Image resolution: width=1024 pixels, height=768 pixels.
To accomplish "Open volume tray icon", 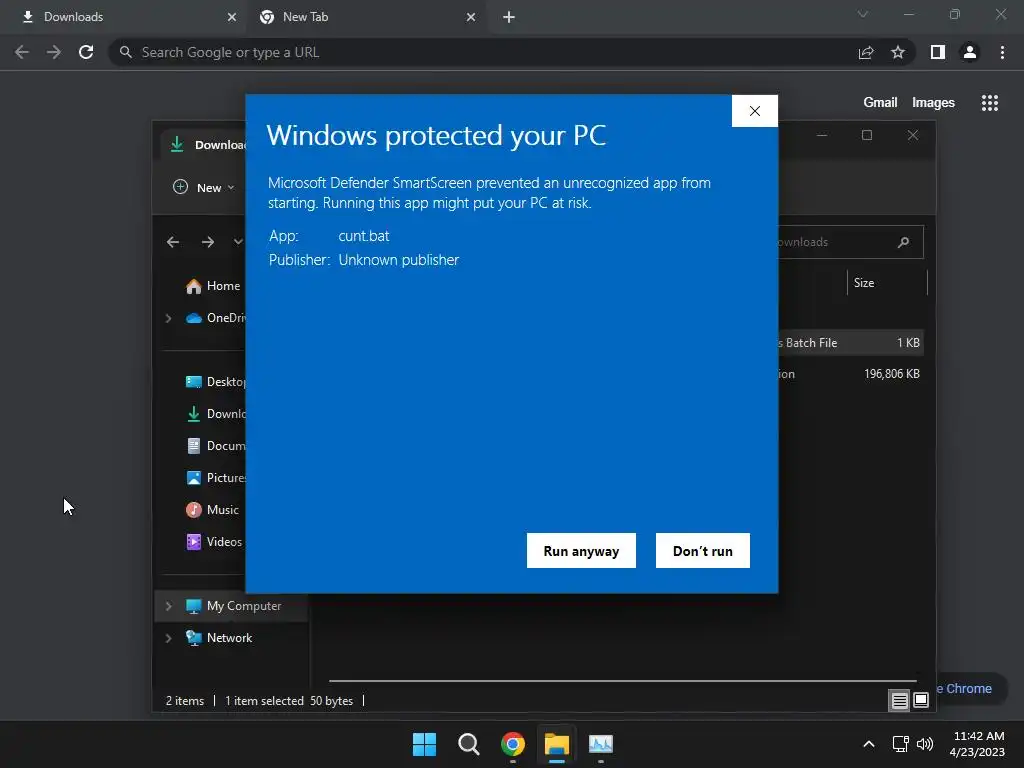I will (925, 744).
